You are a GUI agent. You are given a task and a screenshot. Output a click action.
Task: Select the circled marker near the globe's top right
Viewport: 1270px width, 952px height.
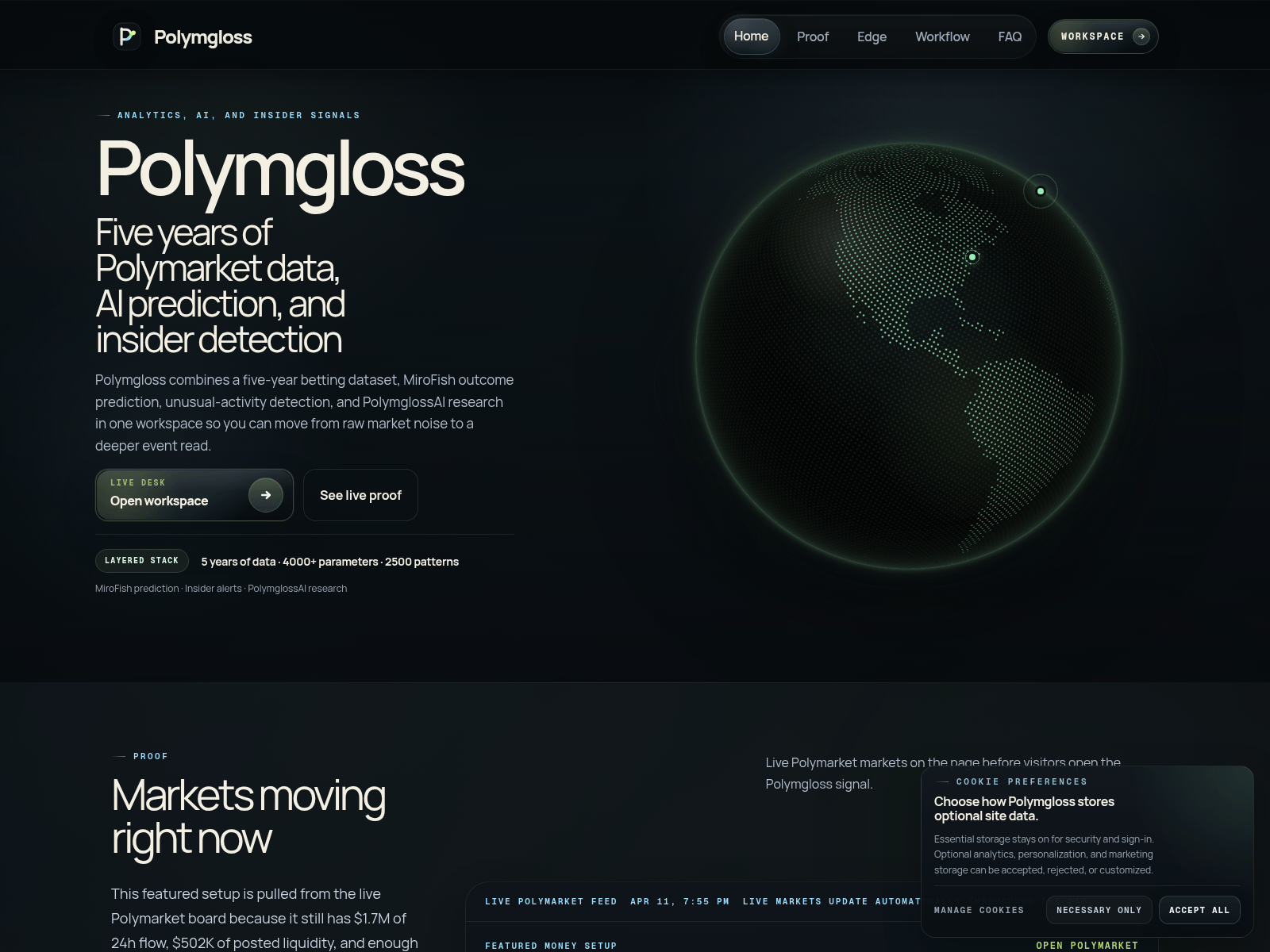click(1040, 190)
